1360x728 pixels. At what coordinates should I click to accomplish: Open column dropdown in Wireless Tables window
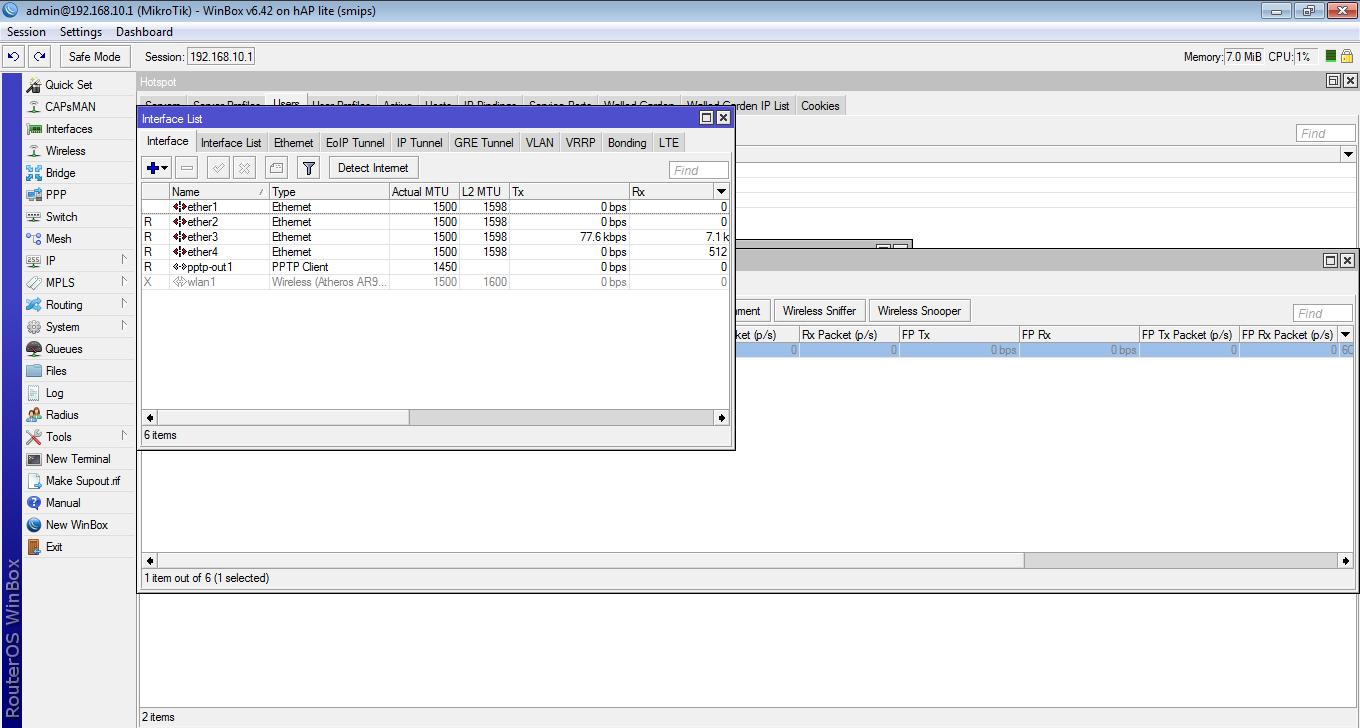tap(1346, 334)
